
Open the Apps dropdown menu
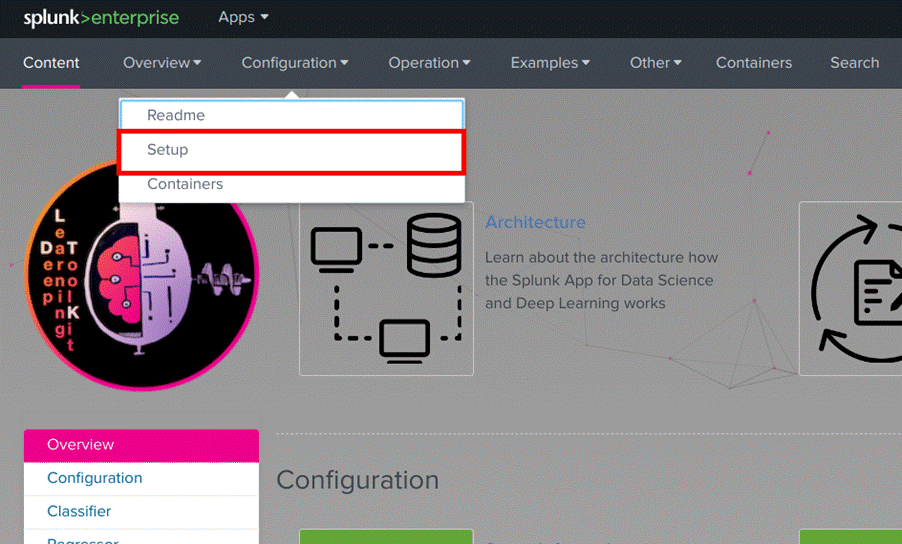click(243, 17)
